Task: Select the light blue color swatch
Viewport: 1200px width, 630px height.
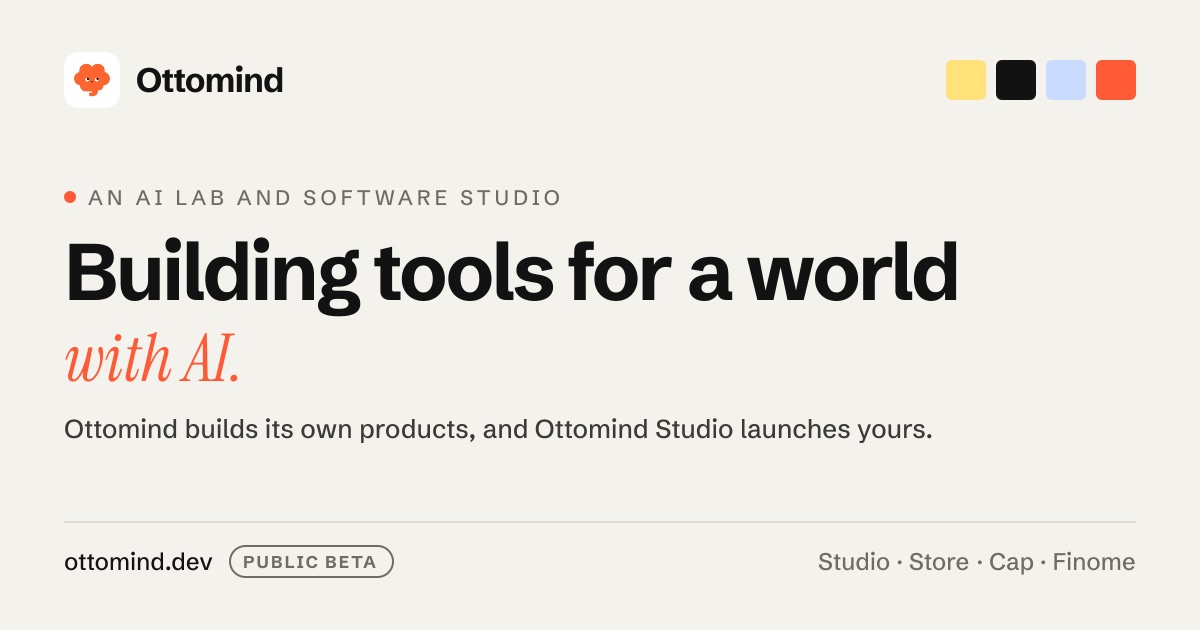Action: coord(1066,80)
